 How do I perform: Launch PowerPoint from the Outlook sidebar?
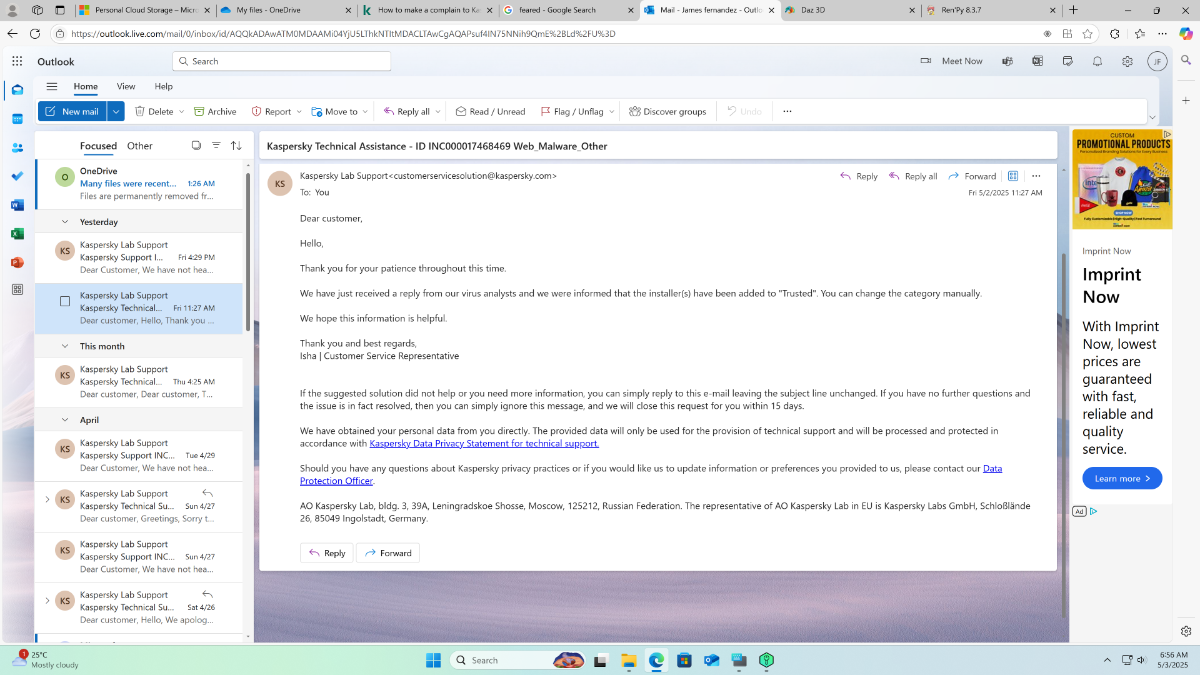tap(17, 262)
